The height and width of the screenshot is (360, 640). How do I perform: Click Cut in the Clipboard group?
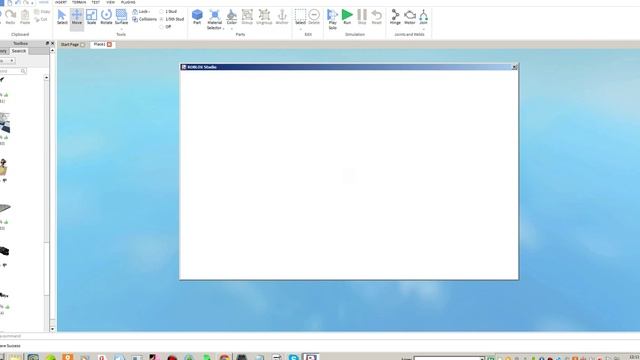[41, 19]
